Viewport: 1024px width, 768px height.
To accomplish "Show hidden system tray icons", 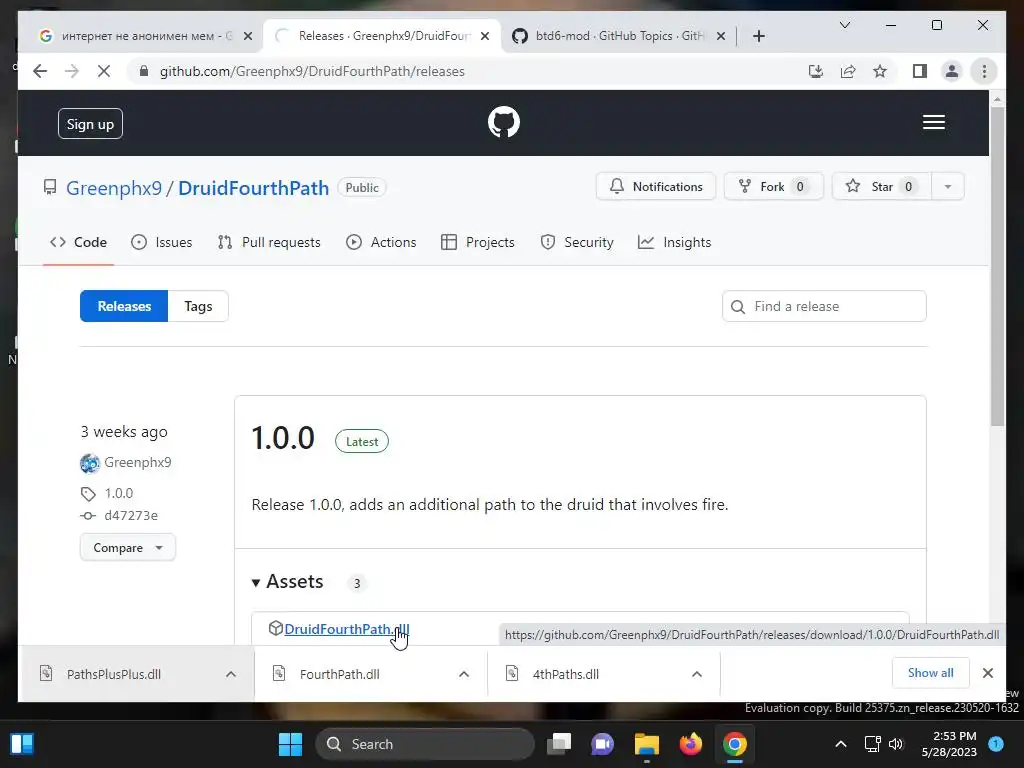I will click(x=841, y=744).
